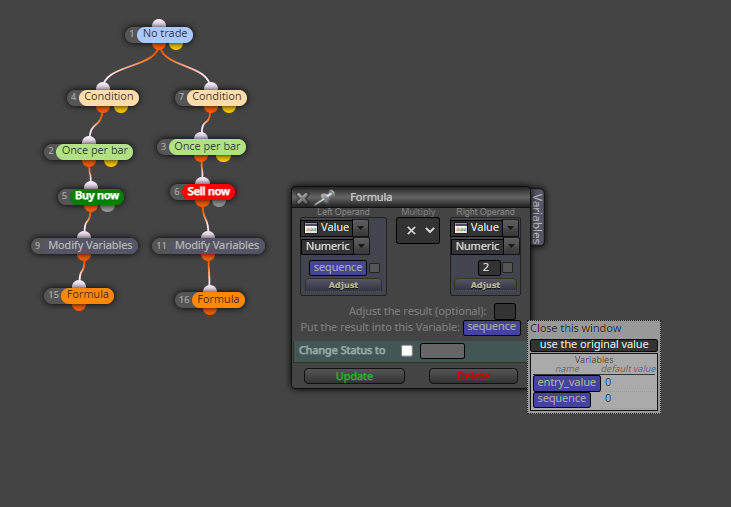
Task: Click the Right Operand value field showing 2
Action: pyautogui.click(x=489, y=267)
